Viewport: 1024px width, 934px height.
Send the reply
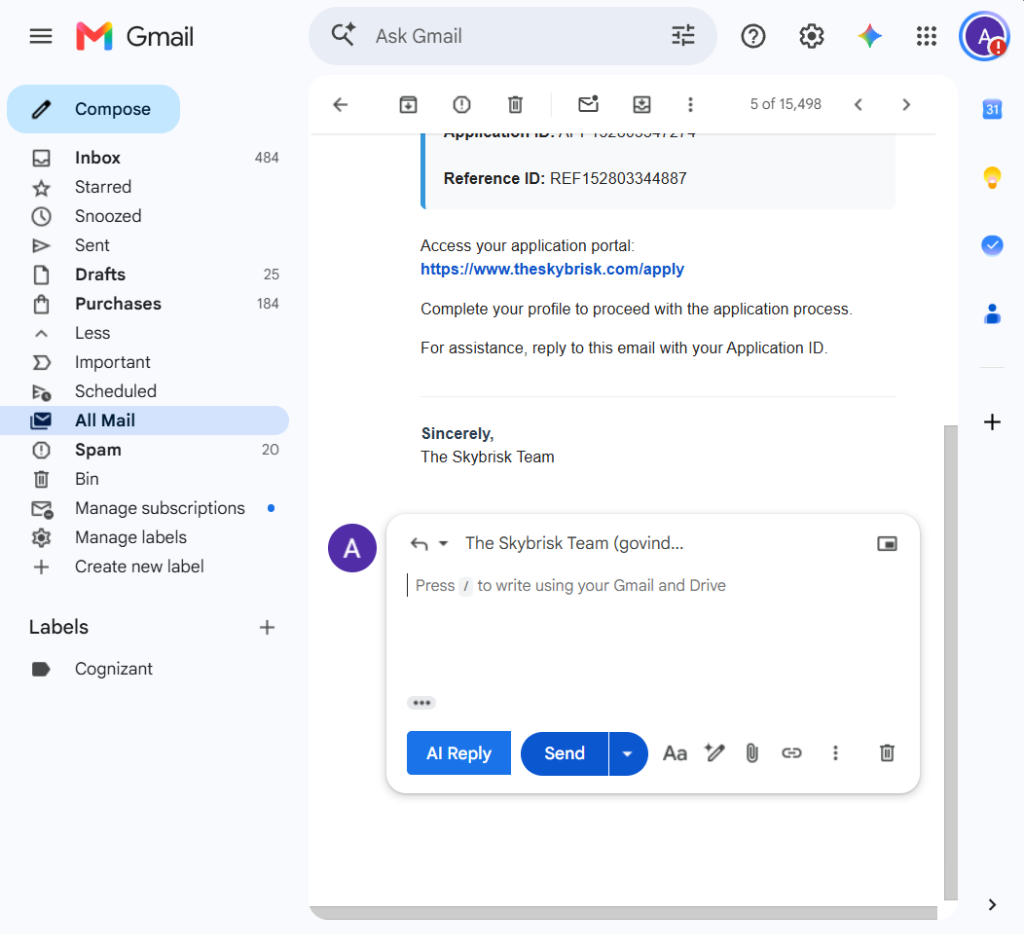(564, 754)
